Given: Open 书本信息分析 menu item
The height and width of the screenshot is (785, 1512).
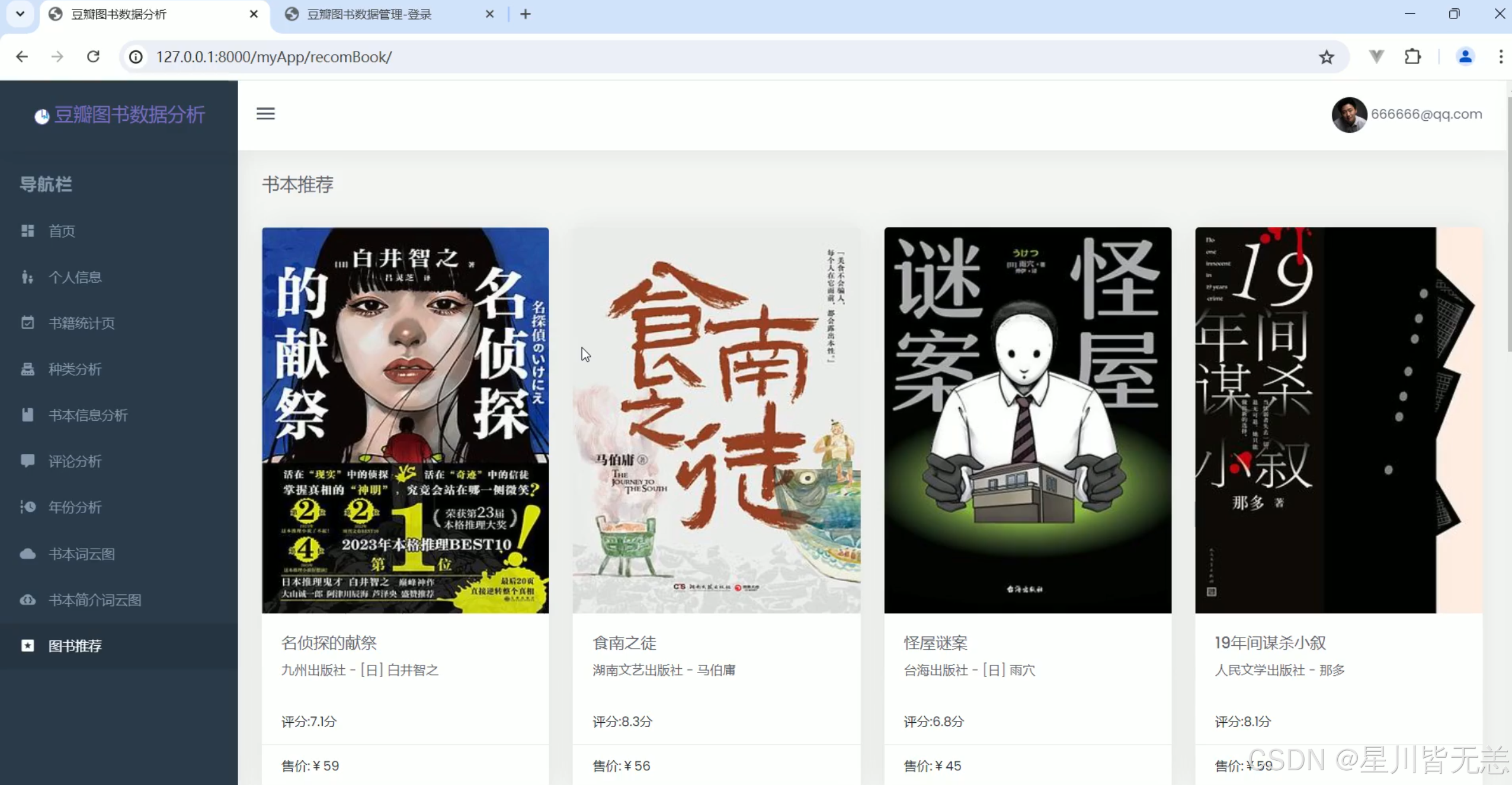Looking at the screenshot, I should 88,415.
